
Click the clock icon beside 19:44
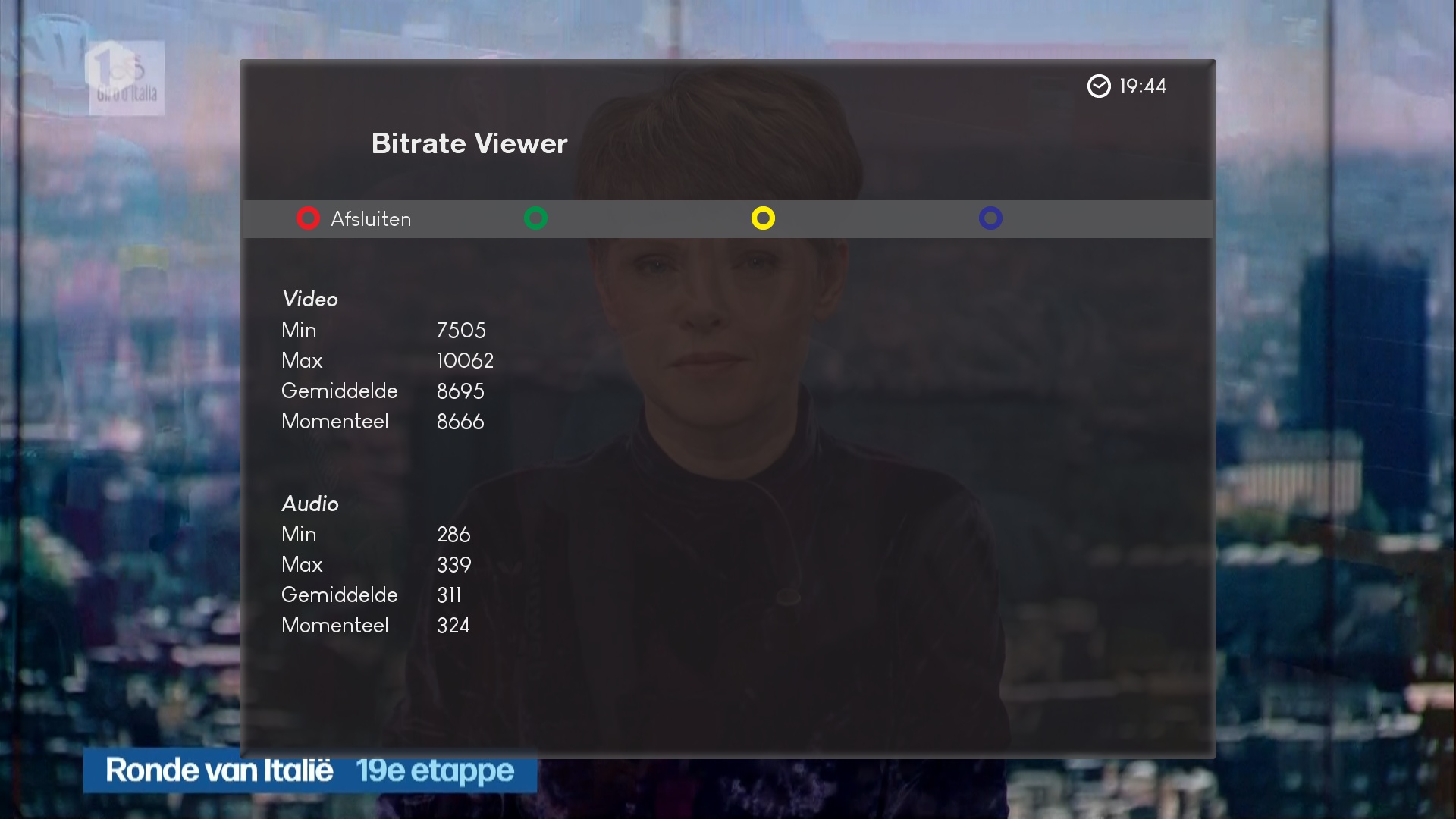[1099, 86]
